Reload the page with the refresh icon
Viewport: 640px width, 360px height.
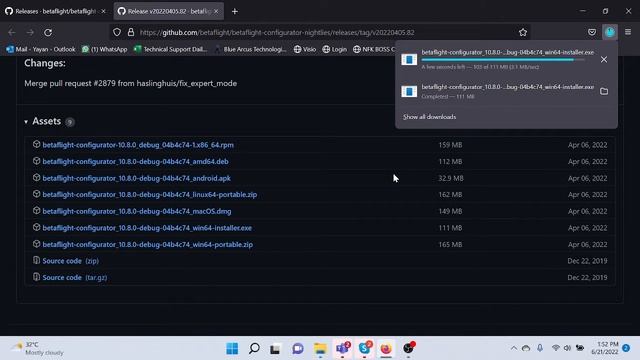point(48,32)
